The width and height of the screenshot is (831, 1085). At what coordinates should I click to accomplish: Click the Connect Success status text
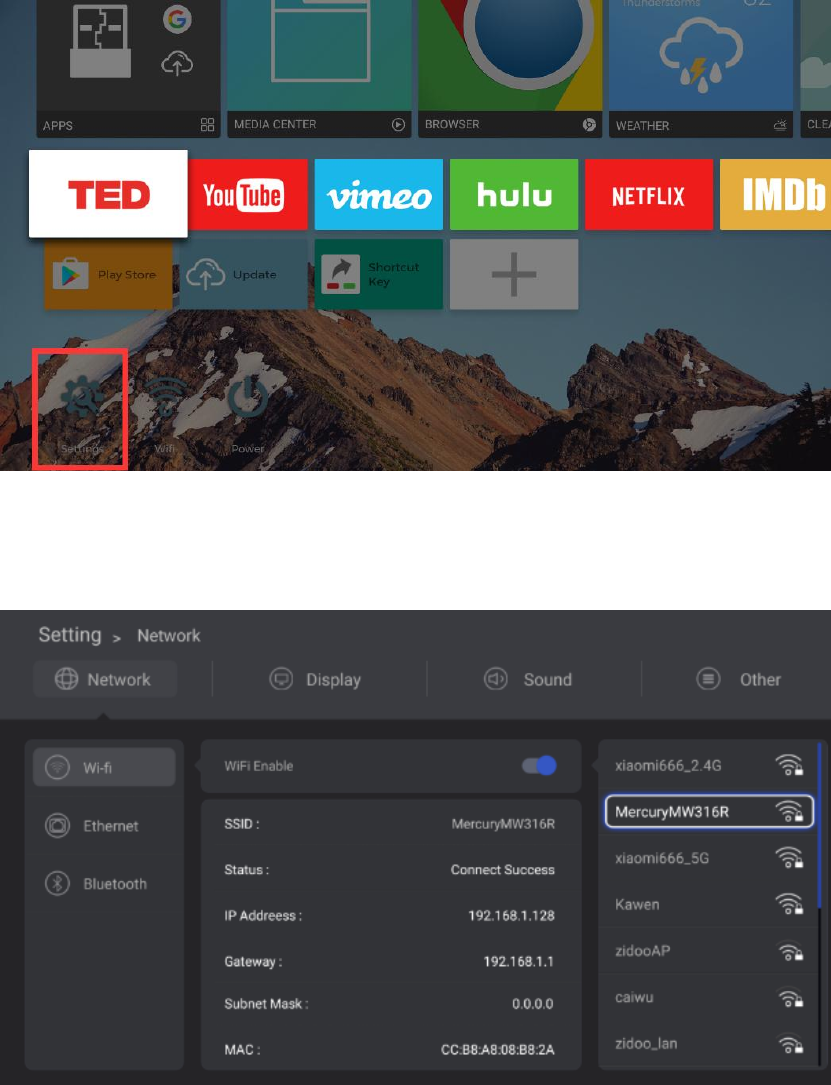(x=502, y=870)
